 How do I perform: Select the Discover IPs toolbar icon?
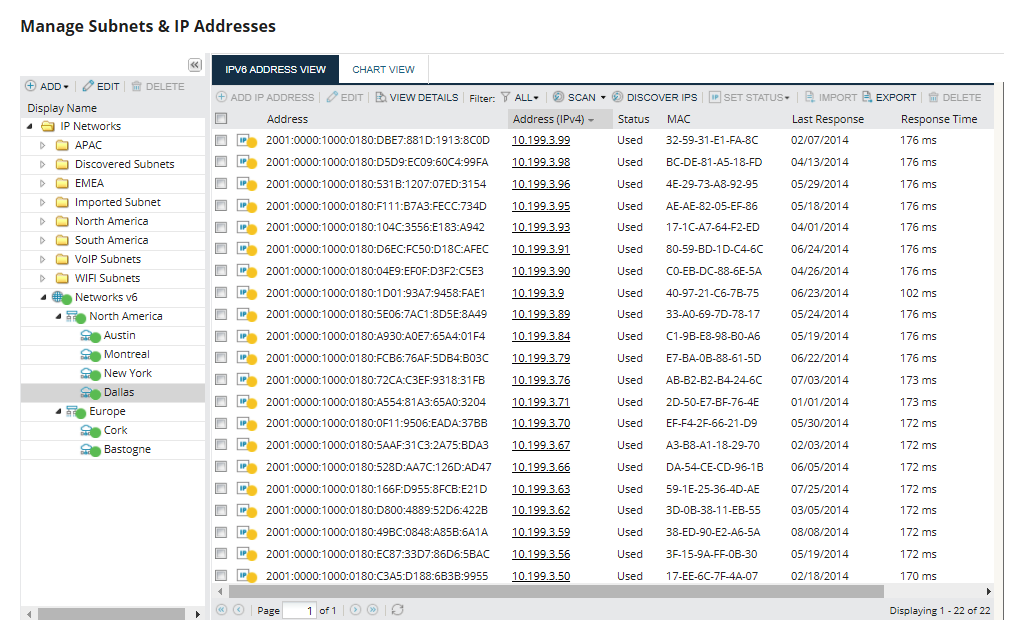655,98
